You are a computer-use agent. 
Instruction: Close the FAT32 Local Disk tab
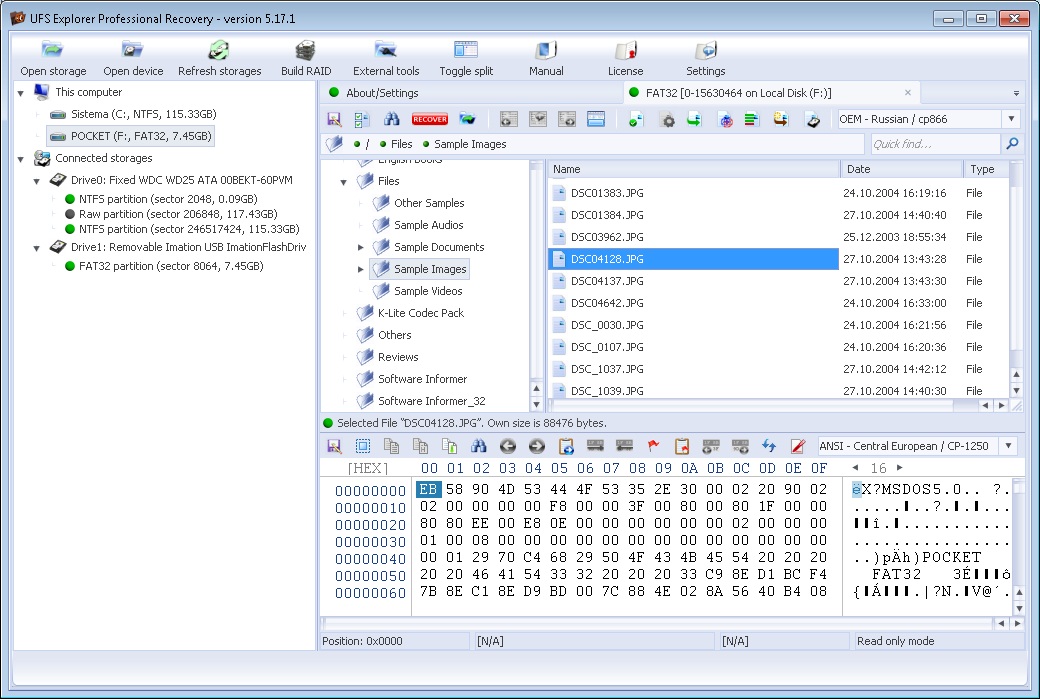pos(907,93)
